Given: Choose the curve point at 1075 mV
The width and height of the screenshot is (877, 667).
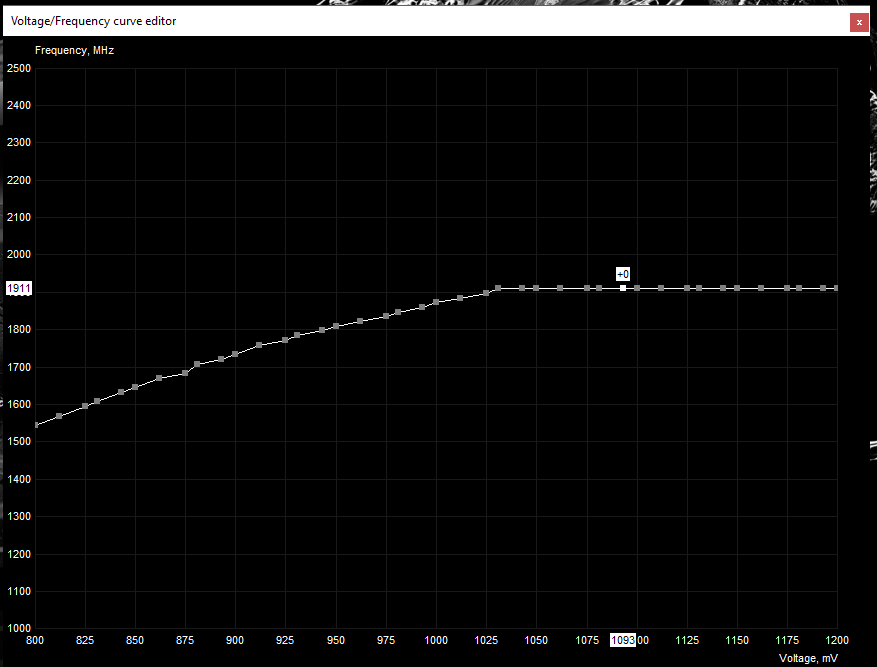Looking at the screenshot, I should (x=587, y=288).
